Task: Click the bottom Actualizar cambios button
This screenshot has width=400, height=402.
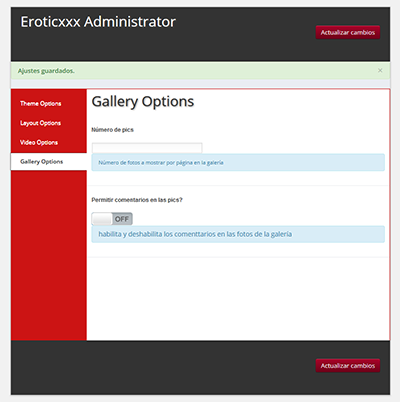Action: (x=348, y=366)
